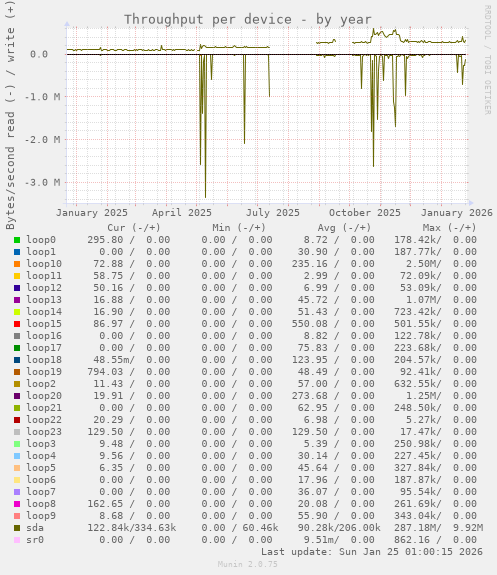Image resolution: width=497 pixels, height=575 pixels.
Task: Click the 'loop9' device label
Action: [41, 516]
